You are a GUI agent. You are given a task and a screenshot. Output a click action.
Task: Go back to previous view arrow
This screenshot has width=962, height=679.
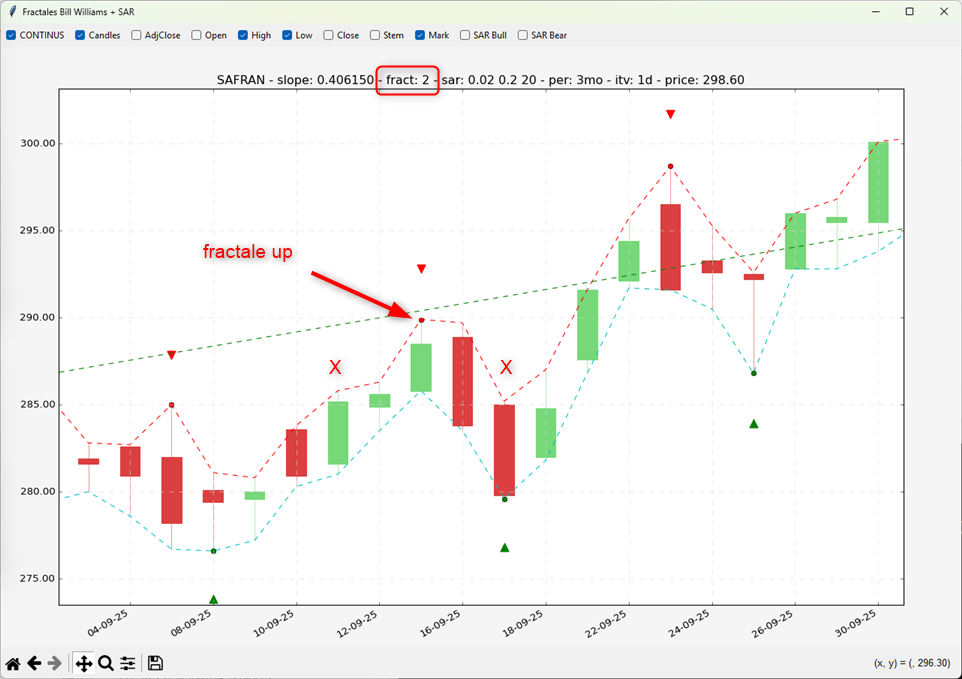(x=34, y=663)
